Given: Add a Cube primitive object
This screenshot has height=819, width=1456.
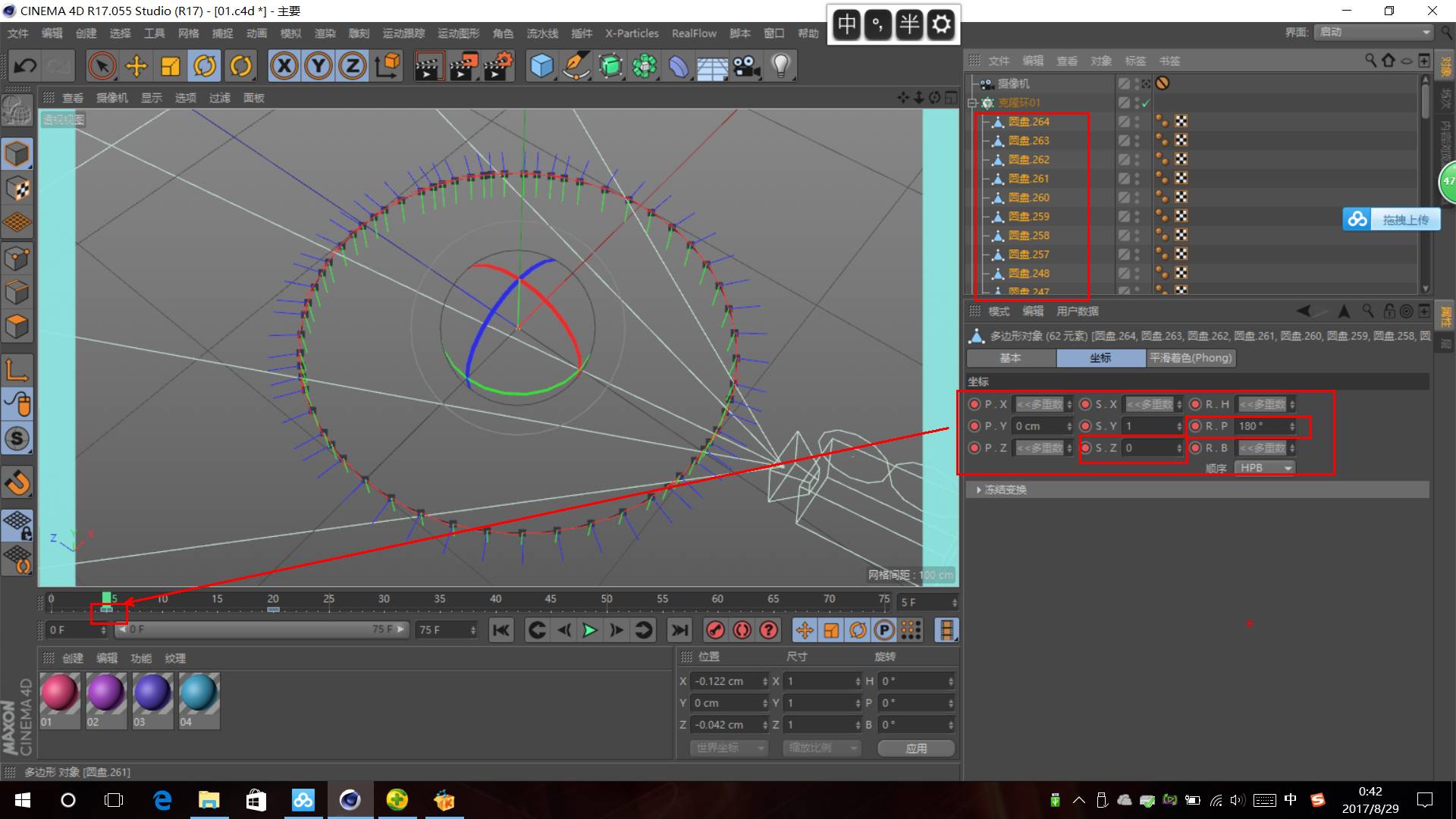Looking at the screenshot, I should tap(541, 66).
